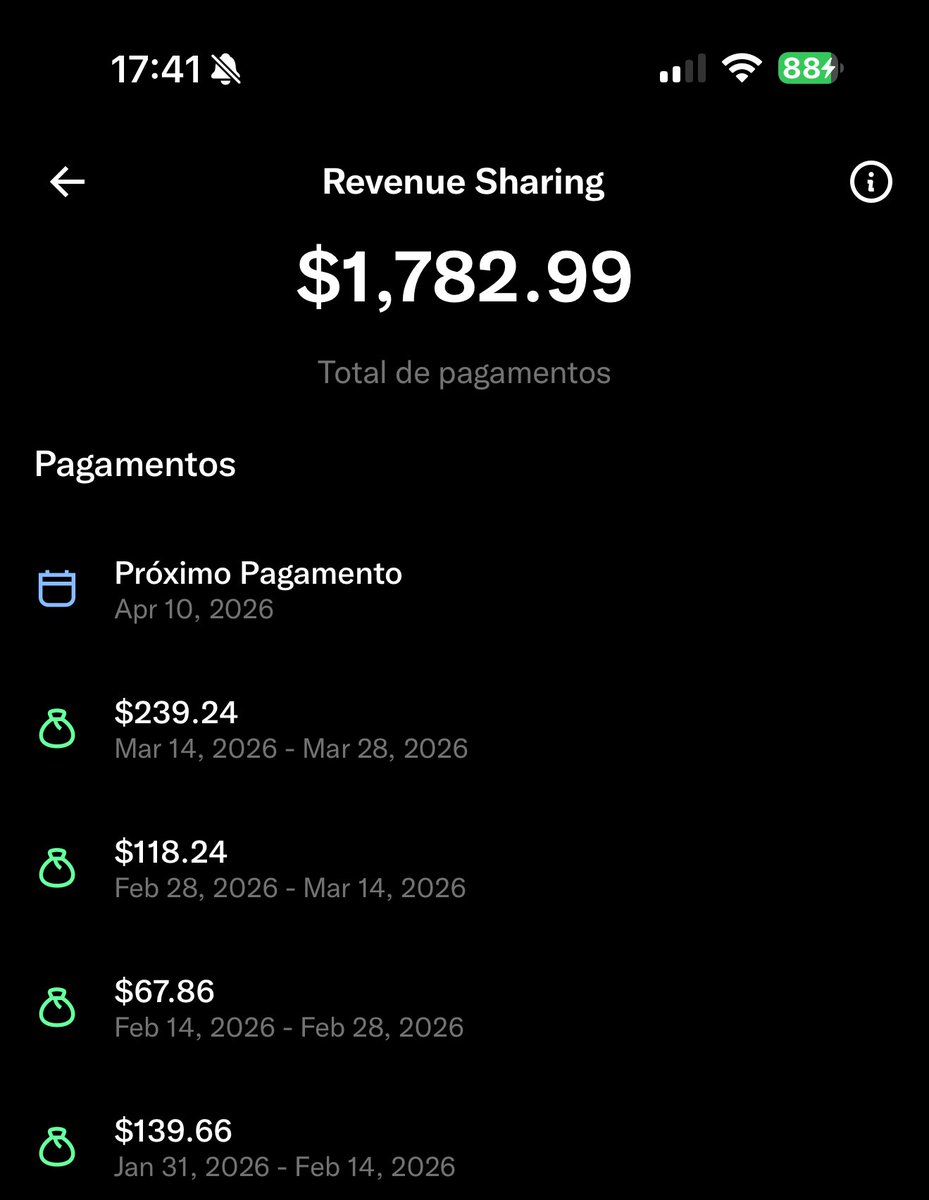Tap the Feb 14, 2026 - Feb 28, 2026 range
929x1200 pixels.
click(x=289, y=1027)
